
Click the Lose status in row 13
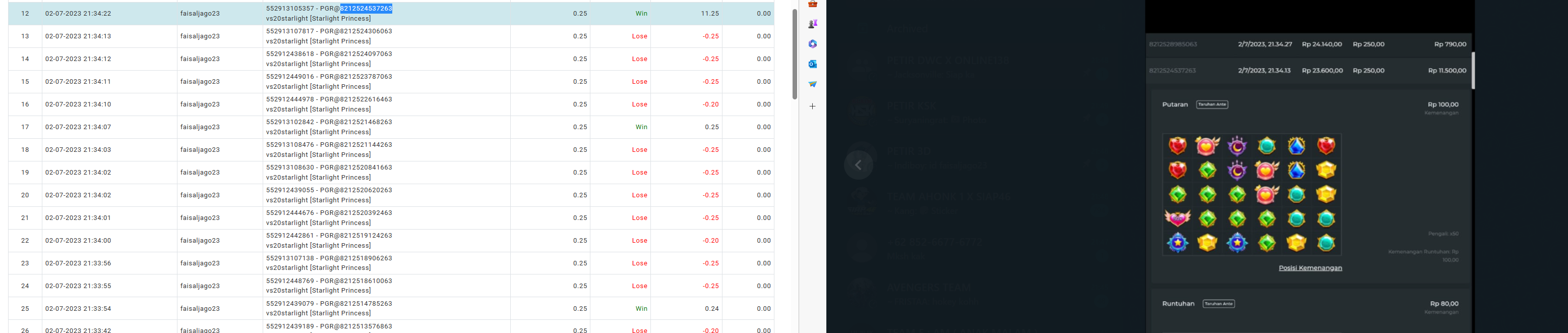pyautogui.click(x=640, y=36)
